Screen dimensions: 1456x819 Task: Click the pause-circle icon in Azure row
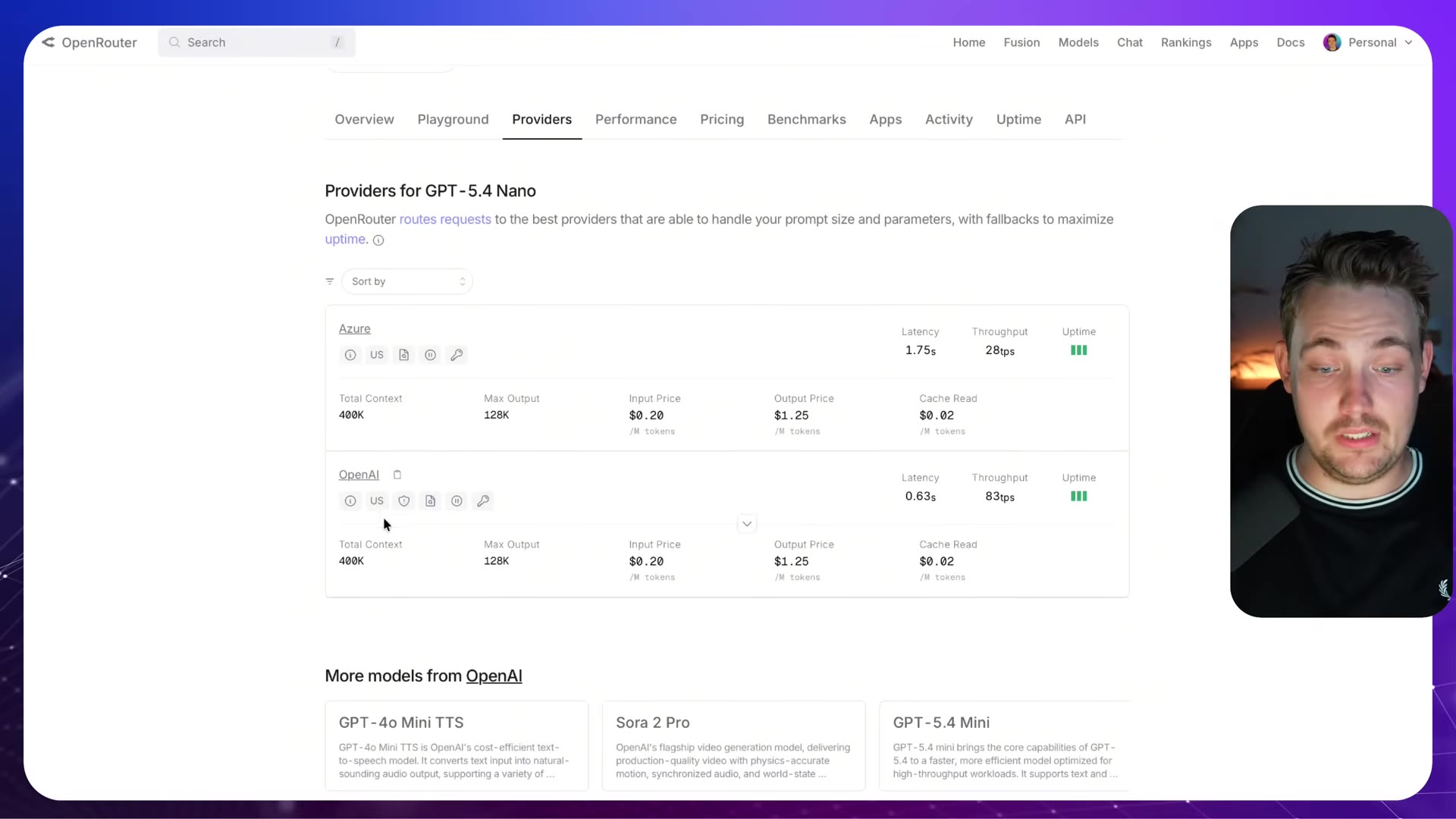coord(431,355)
